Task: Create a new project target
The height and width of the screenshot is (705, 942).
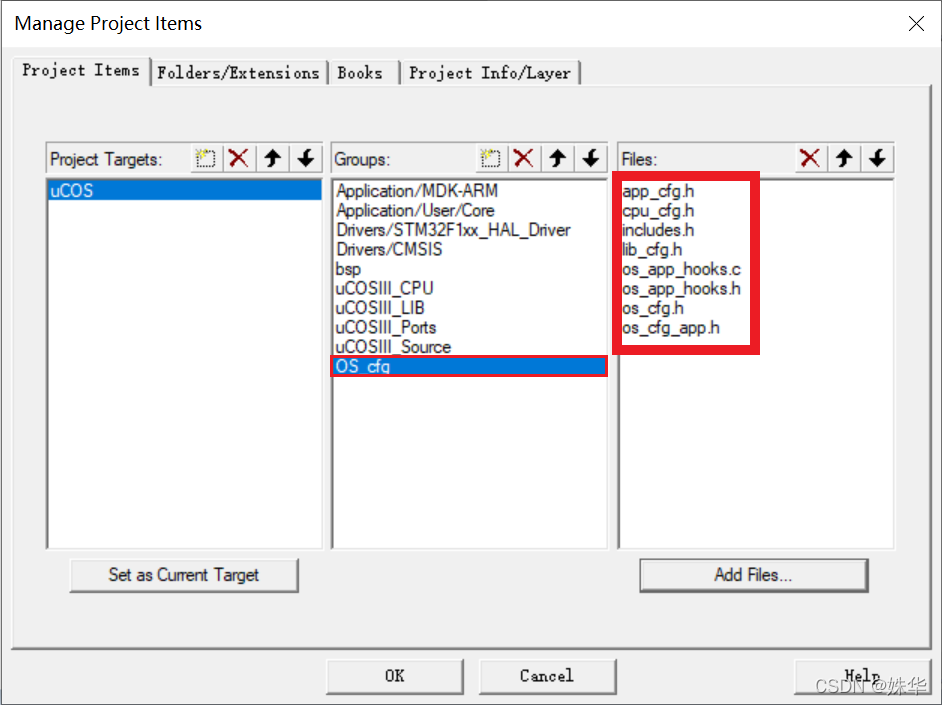Action: 206,159
